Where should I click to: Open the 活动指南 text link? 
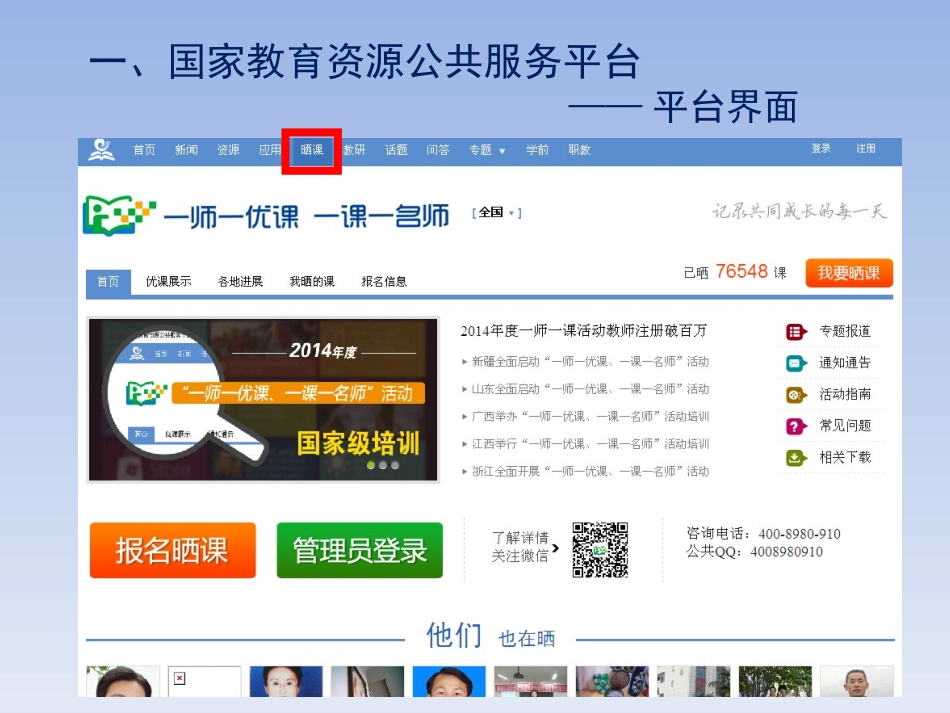[x=845, y=394]
